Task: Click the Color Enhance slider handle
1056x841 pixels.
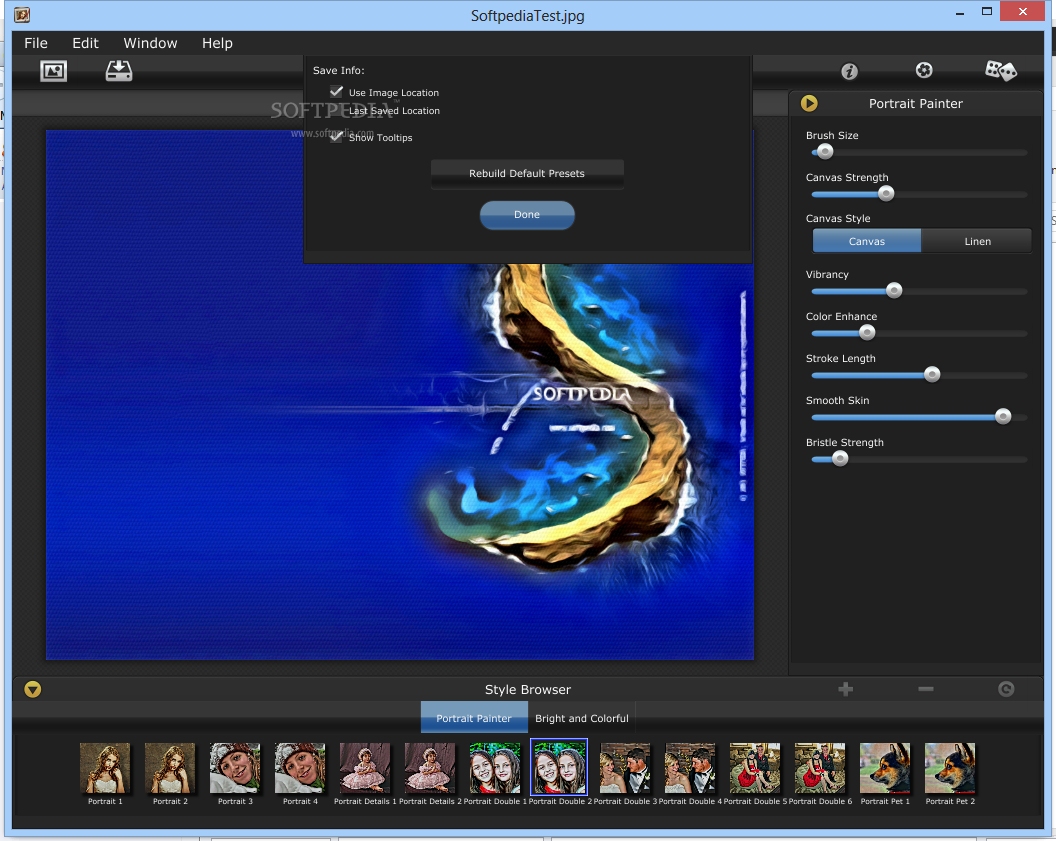Action: [867, 333]
